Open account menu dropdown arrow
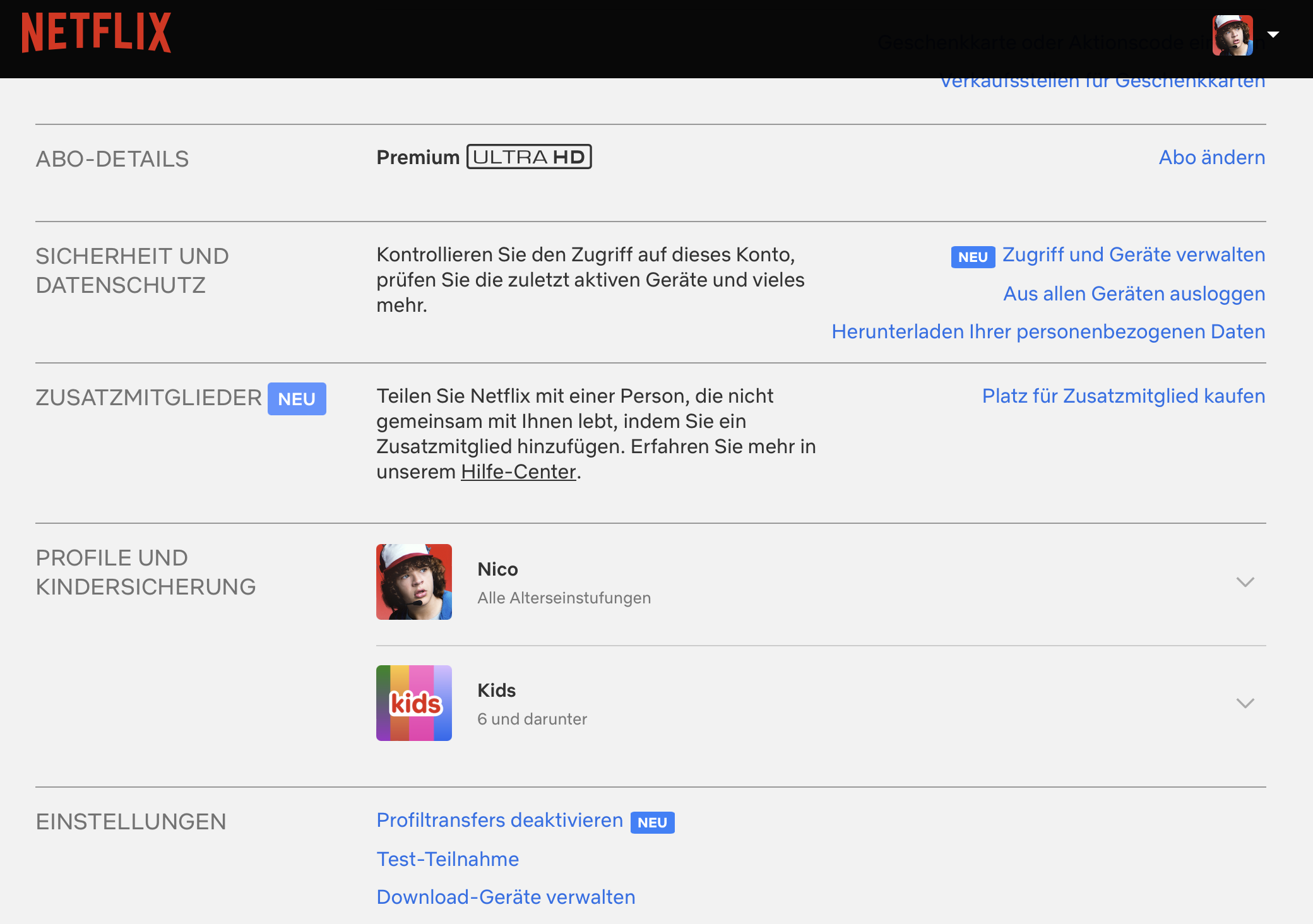1313x924 pixels. pyautogui.click(x=1273, y=35)
